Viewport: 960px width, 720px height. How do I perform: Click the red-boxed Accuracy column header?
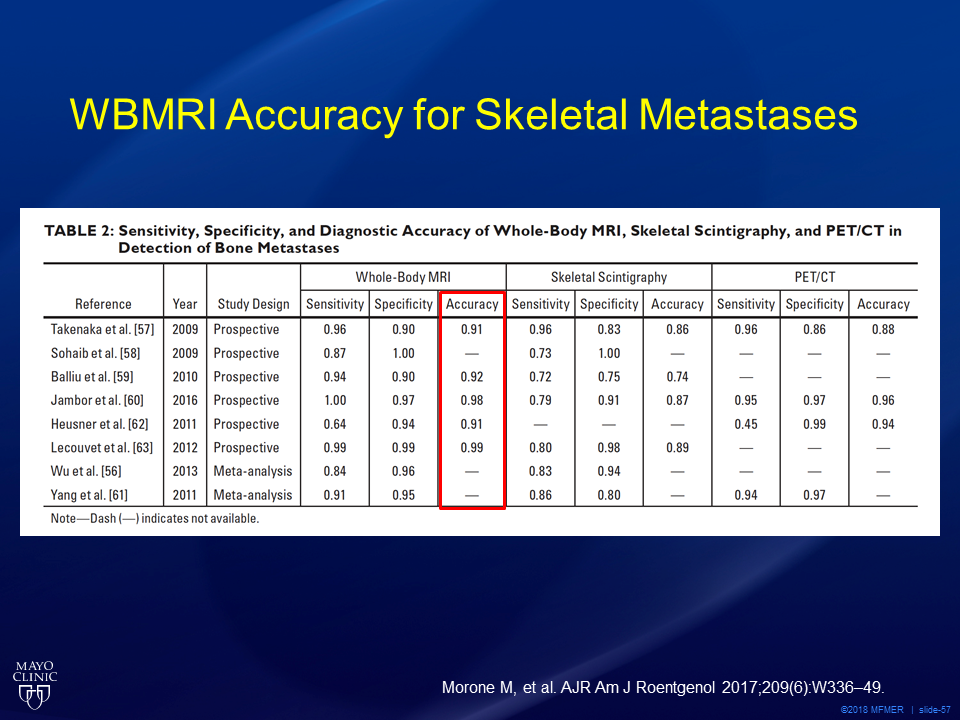click(472, 304)
